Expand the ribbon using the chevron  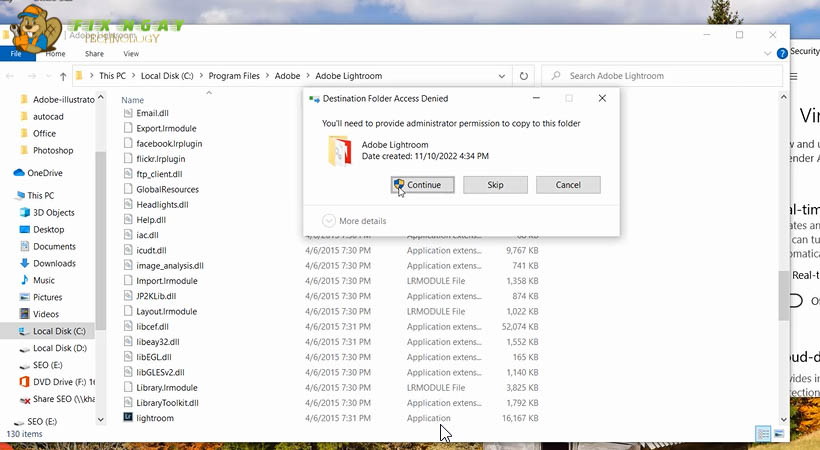click(767, 53)
